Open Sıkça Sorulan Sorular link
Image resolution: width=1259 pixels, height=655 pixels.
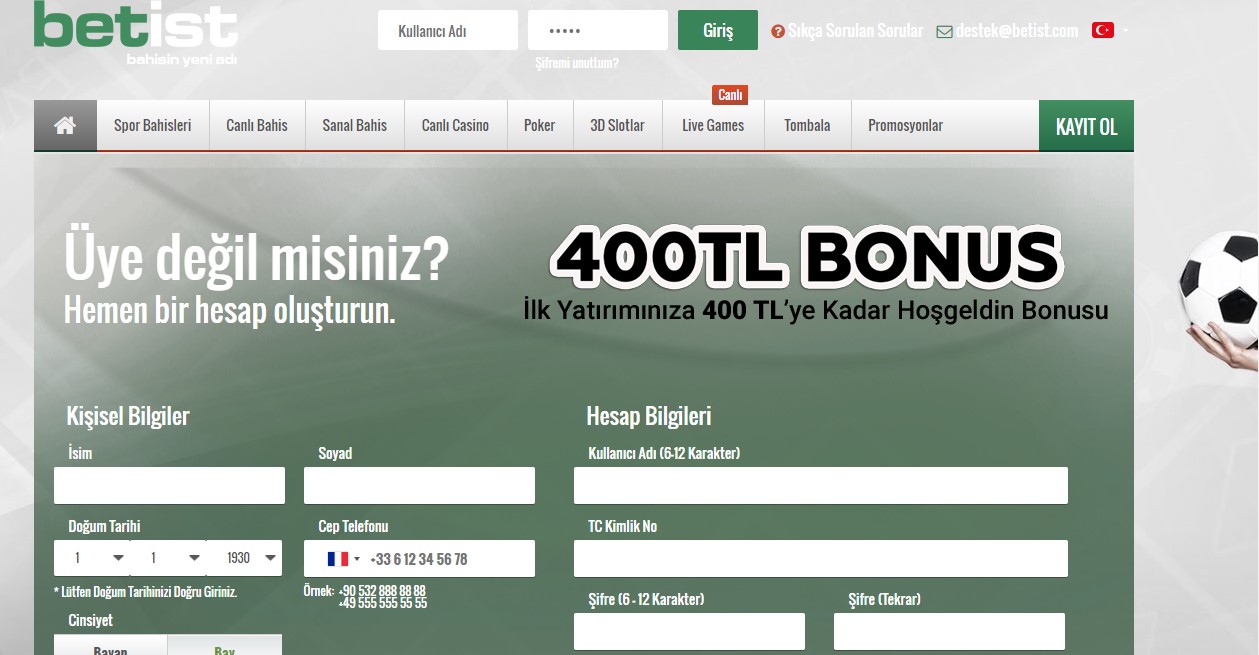pos(856,31)
